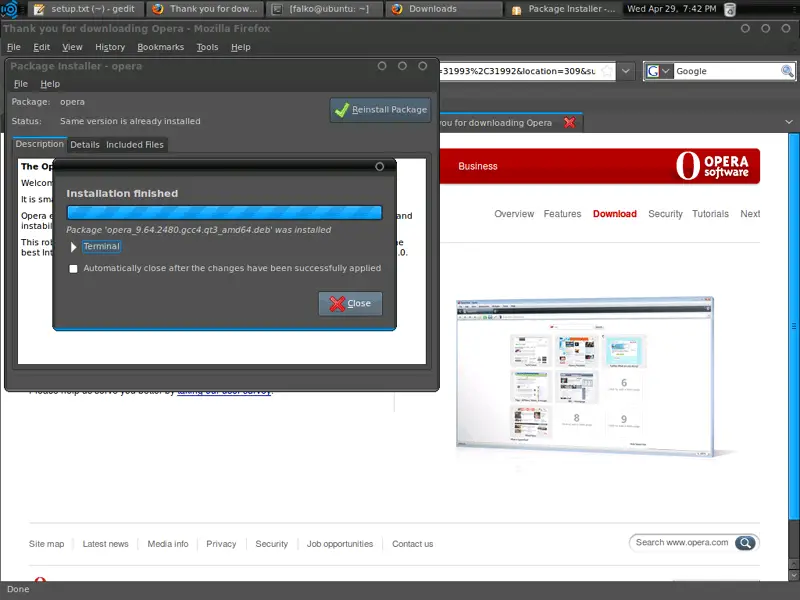This screenshot has width=800, height=600.
Task: Open the Firefox Bookmarks menu
Action: click(160, 47)
